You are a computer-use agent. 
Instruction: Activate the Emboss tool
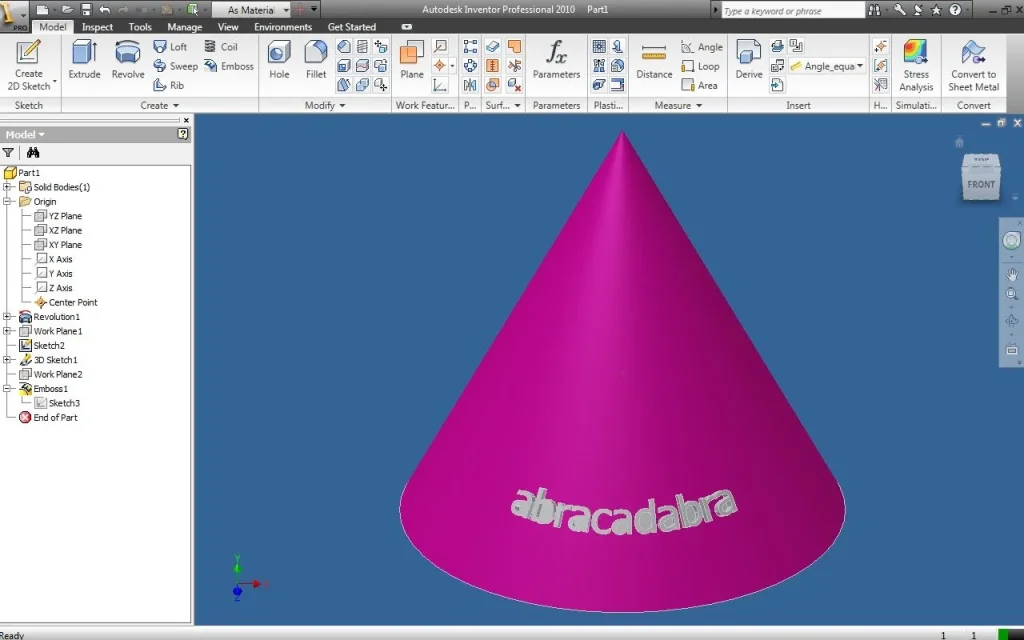pyautogui.click(x=229, y=66)
